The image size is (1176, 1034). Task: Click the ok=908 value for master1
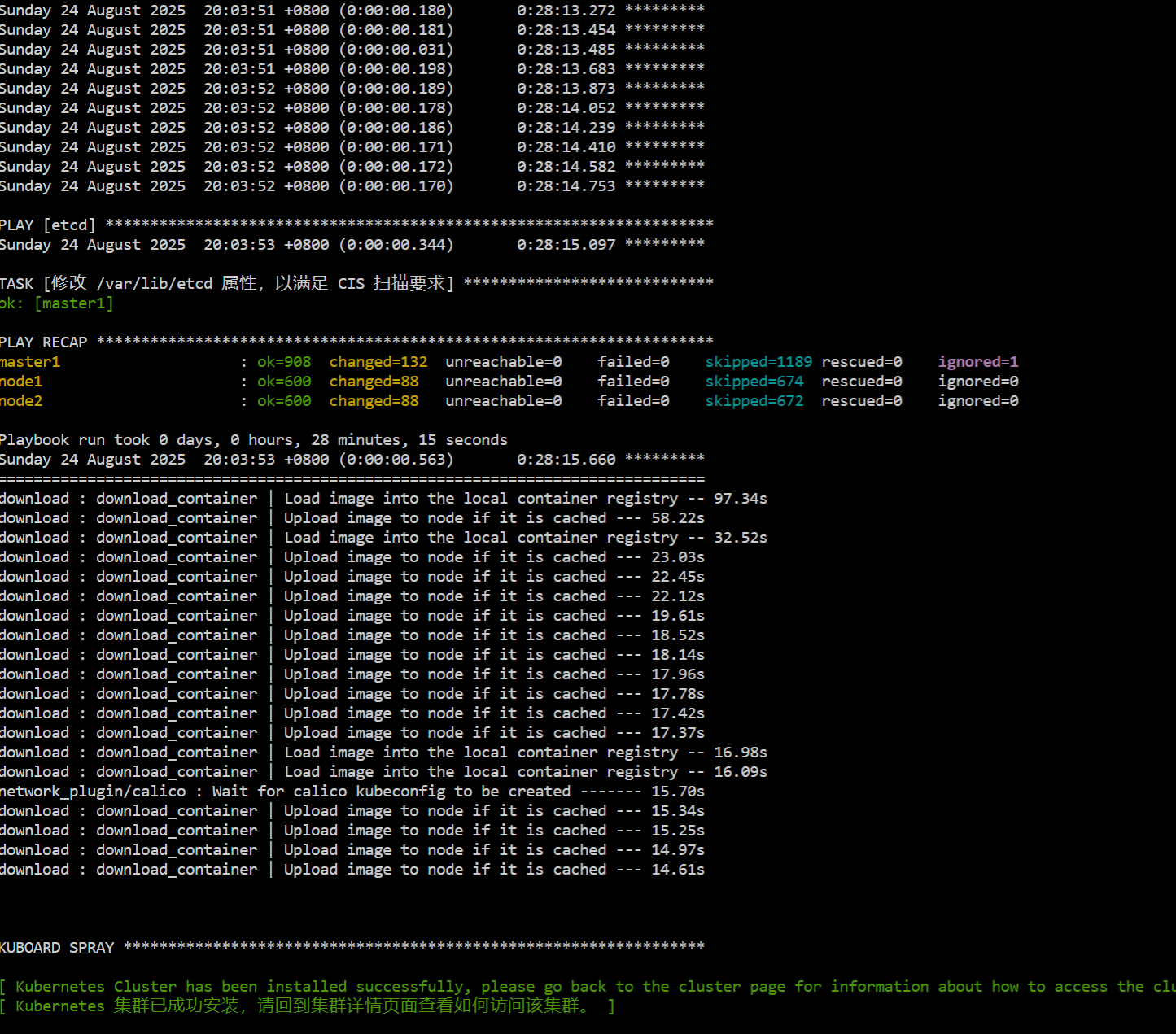point(284,362)
